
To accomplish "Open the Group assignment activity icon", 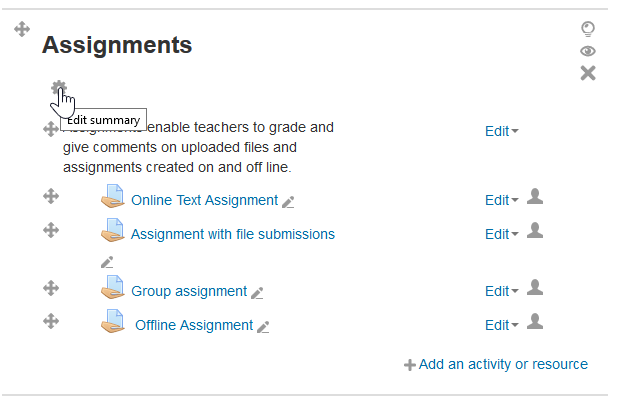I will [113, 287].
